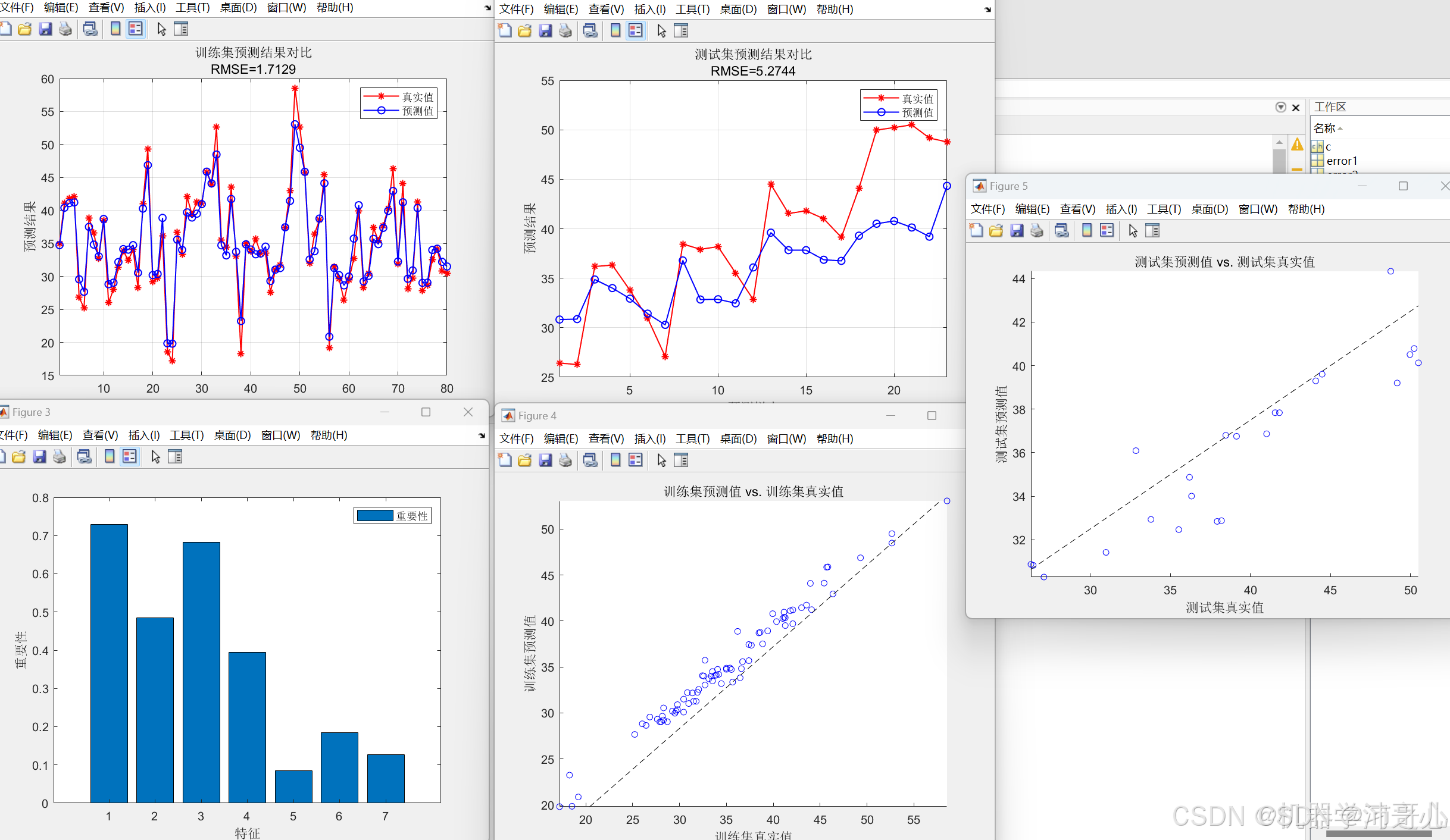Open file icon in Figure 3 toolbar
1450x840 pixels.
pos(19,457)
